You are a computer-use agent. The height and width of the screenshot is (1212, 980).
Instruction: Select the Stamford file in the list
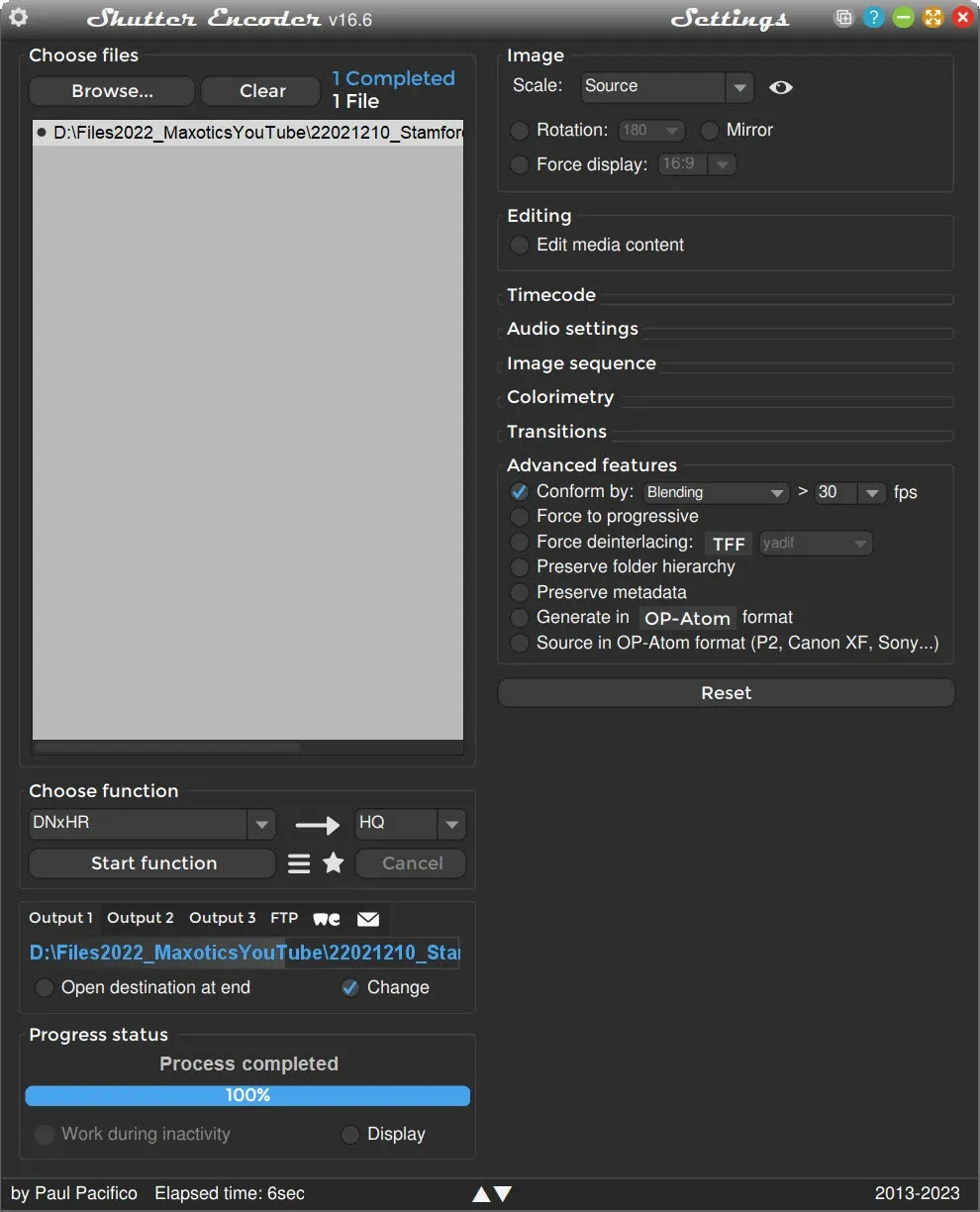pyautogui.click(x=247, y=133)
